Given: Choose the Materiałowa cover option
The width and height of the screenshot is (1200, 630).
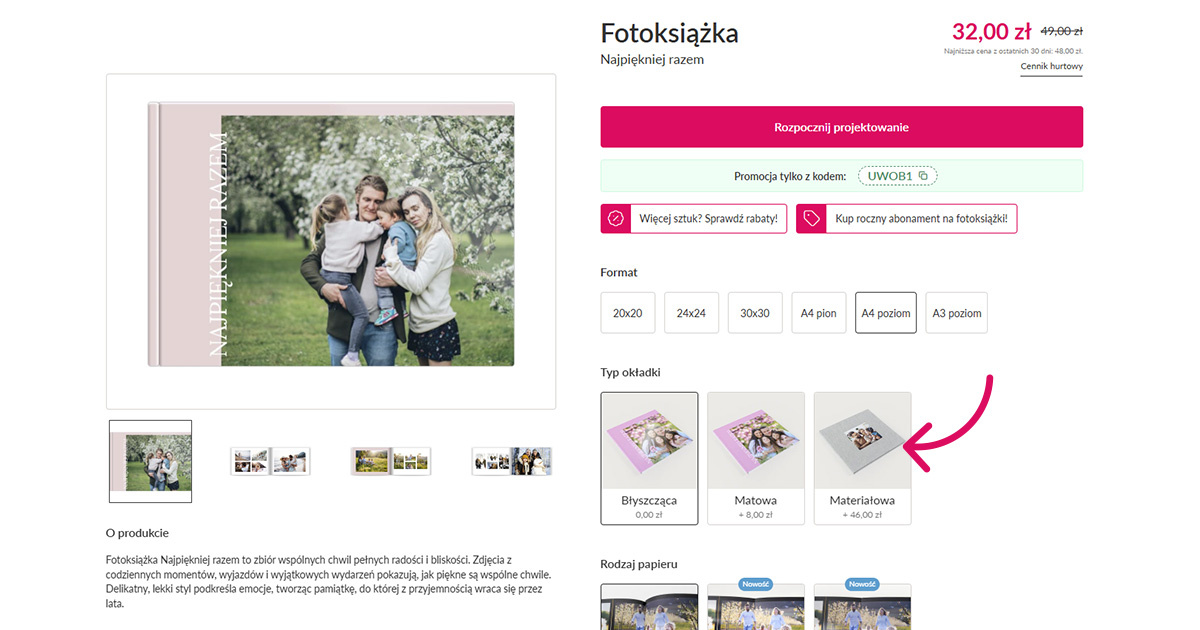Looking at the screenshot, I should point(862,458).
